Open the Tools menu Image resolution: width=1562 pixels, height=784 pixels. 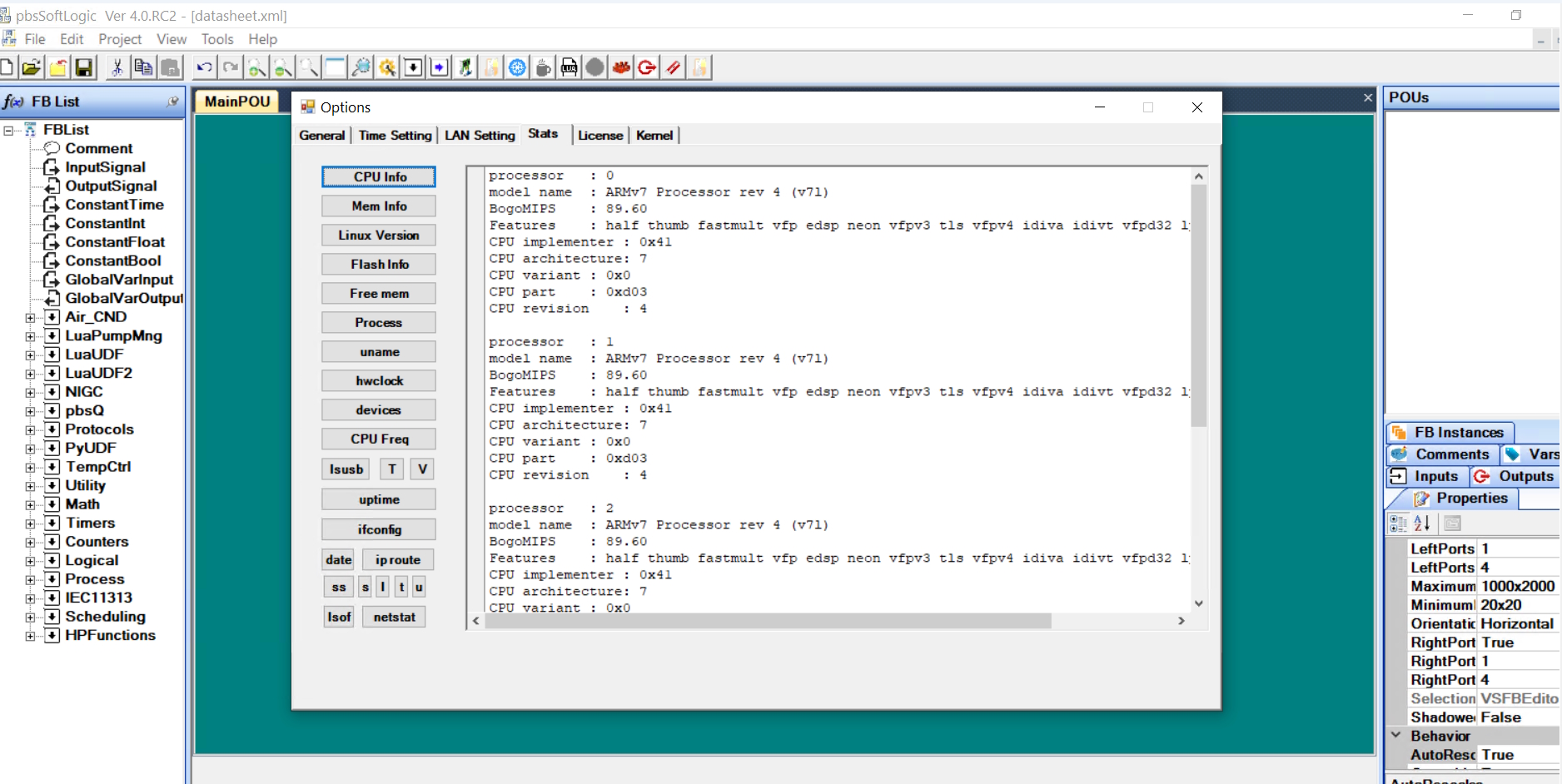216,39
